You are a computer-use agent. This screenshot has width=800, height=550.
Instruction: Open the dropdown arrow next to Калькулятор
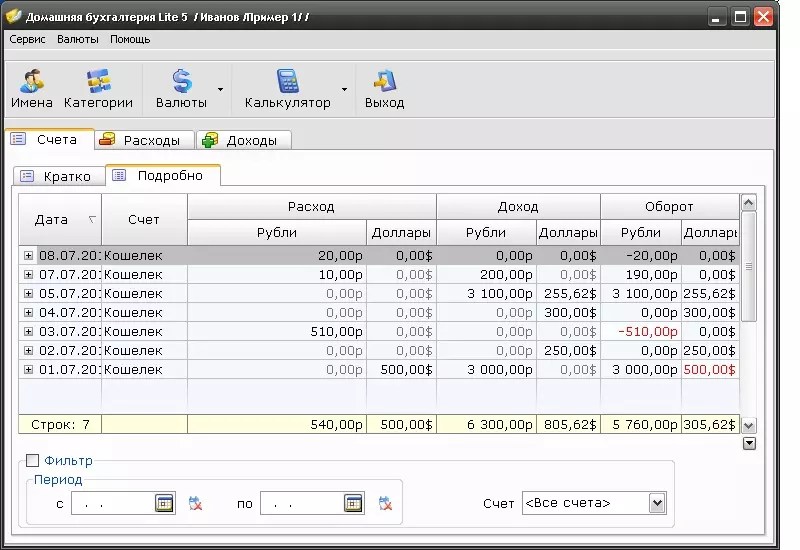(344, 89)
